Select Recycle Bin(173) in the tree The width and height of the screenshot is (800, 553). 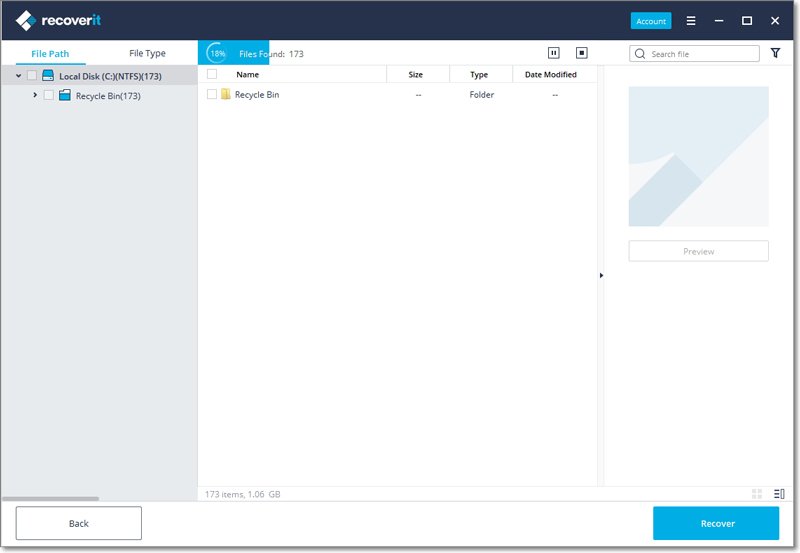coord(108,95)
